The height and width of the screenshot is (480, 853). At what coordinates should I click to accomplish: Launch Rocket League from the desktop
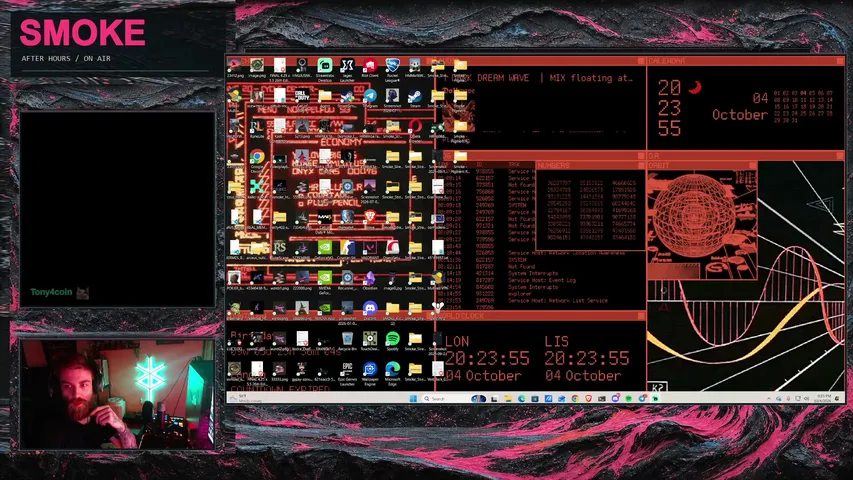click(x=393, y=69)
